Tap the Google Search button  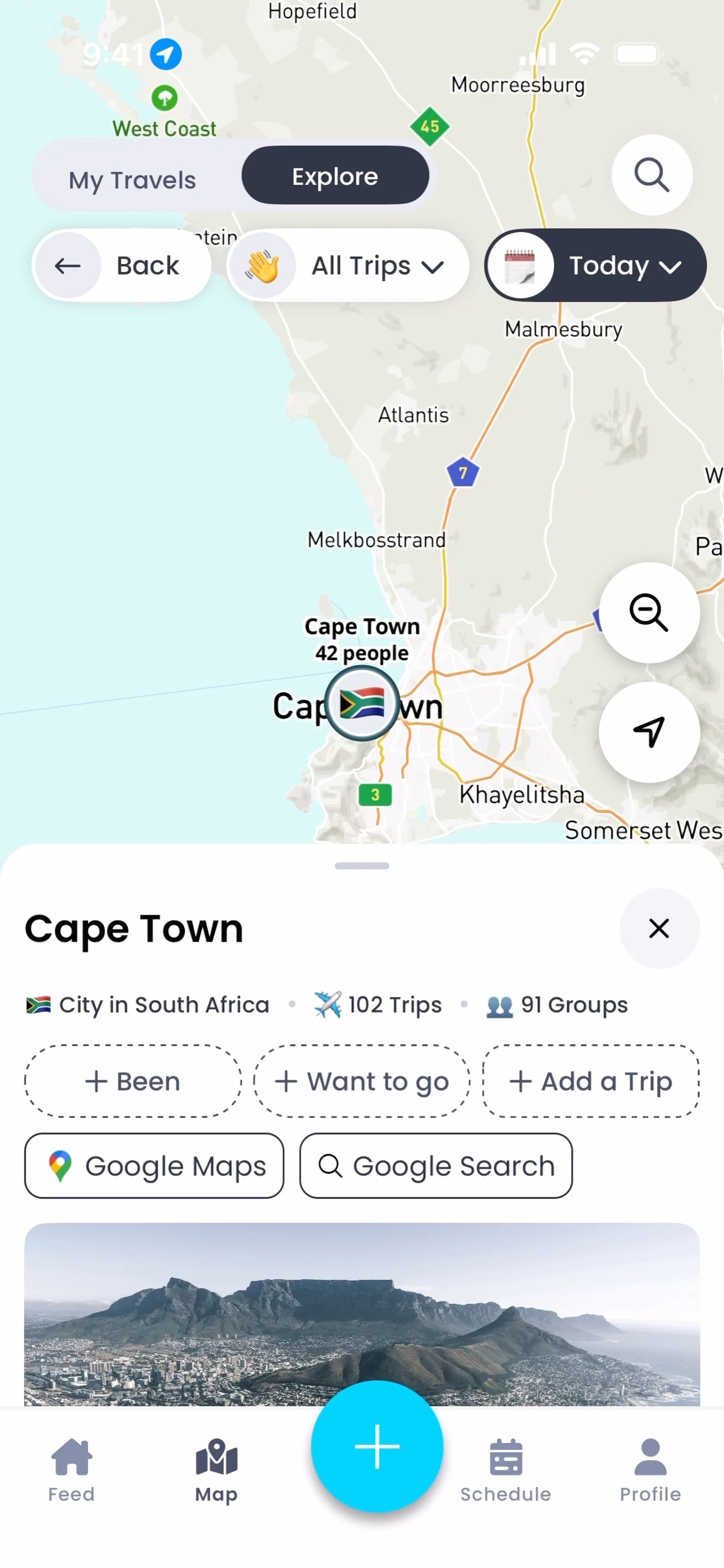436,1166
